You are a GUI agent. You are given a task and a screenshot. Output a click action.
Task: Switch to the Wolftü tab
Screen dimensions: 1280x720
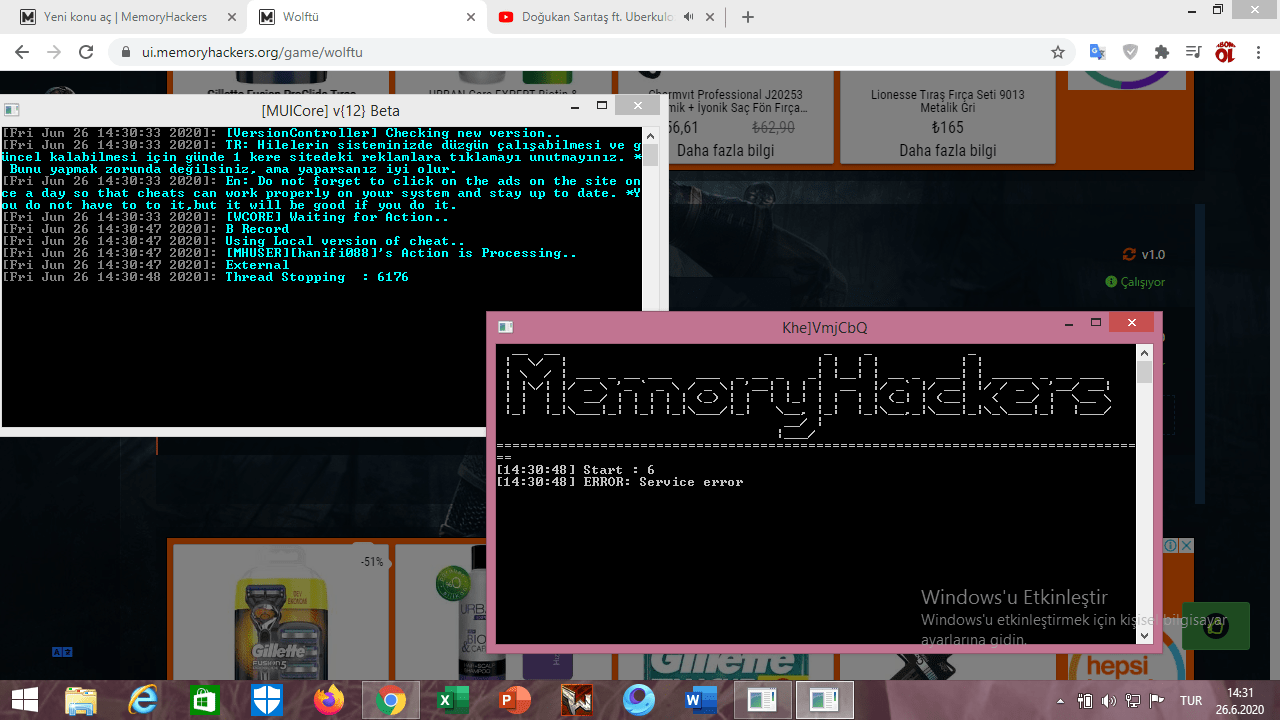tap(365, 17)
